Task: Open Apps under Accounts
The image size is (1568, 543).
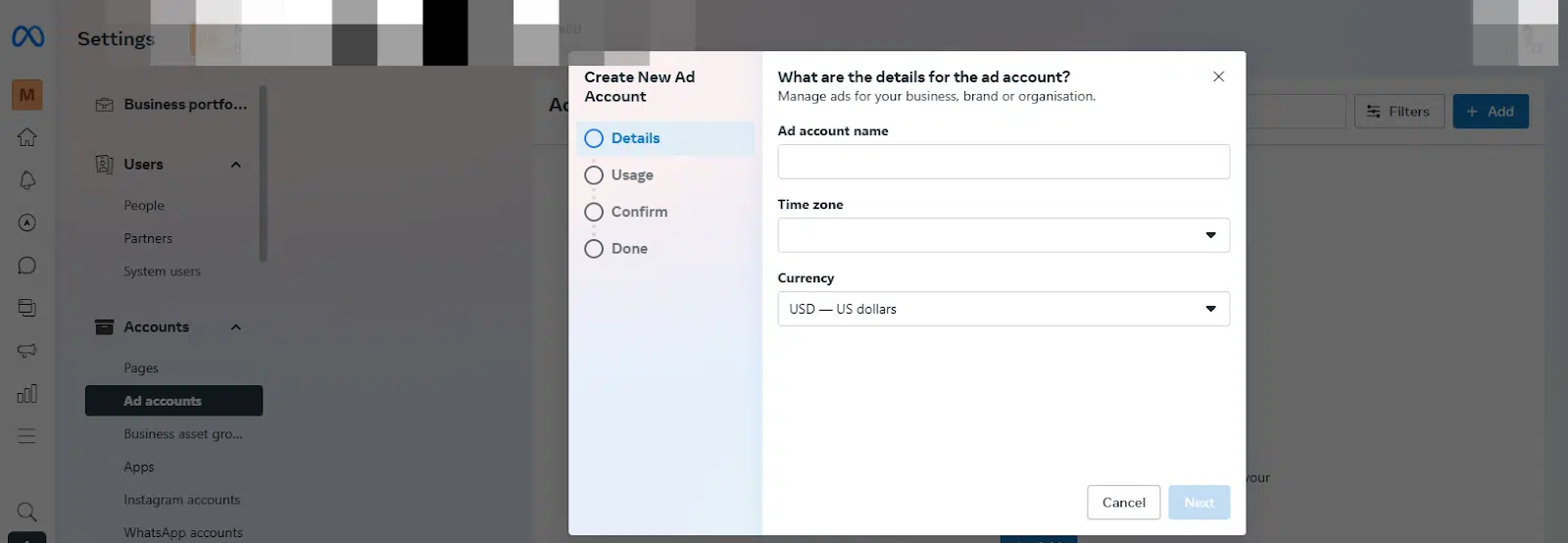Action: pos(139,468)
